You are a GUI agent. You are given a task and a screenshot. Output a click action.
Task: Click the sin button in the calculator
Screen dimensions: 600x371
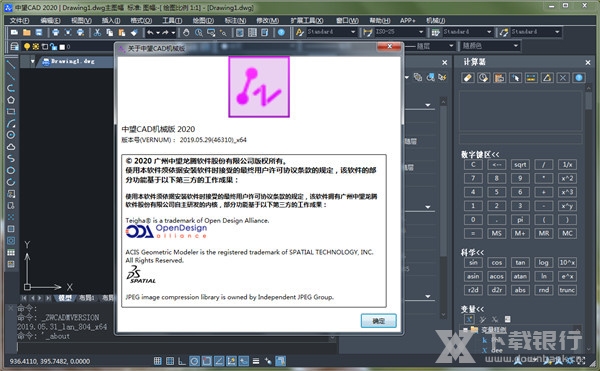[473, 262]
